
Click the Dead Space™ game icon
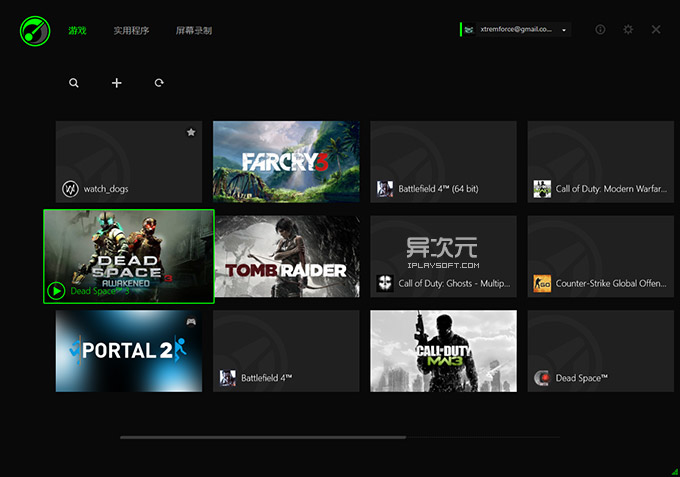[542, 378]
